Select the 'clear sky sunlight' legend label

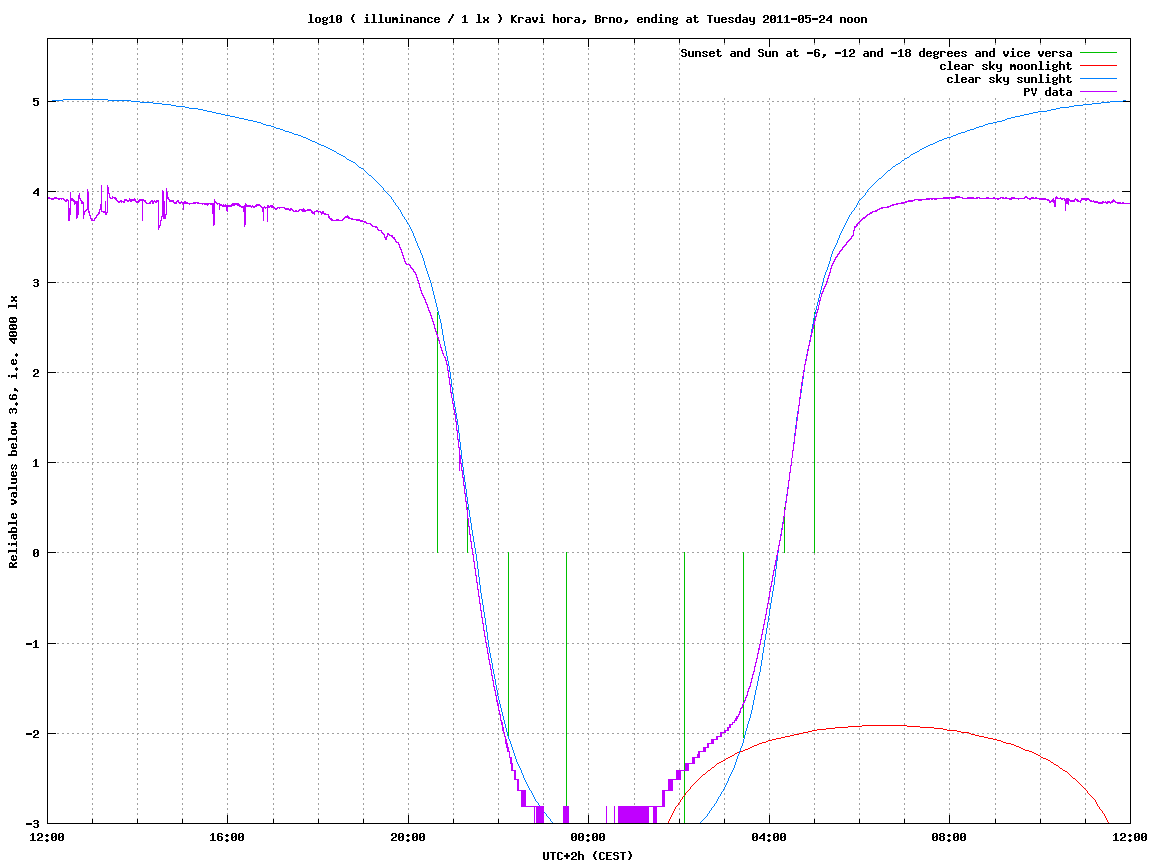coord(1009,79)
